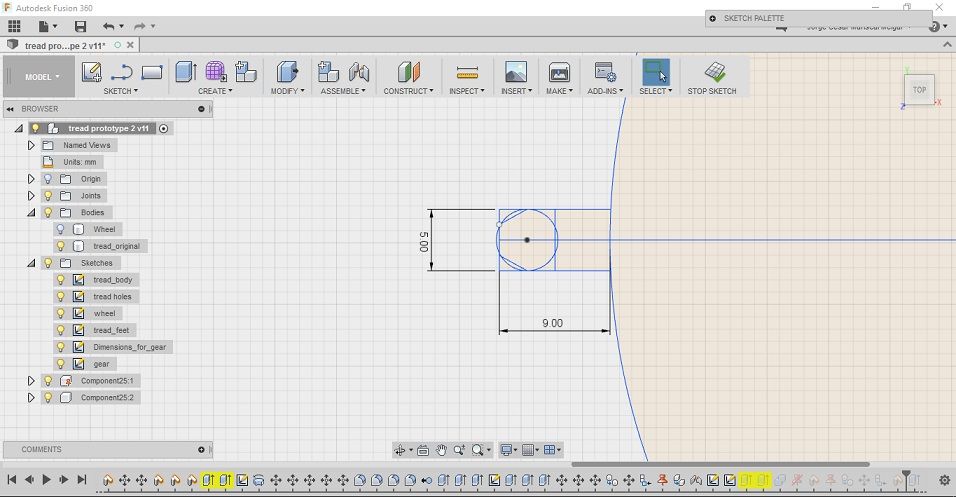Image resolution: width=956 pixels, height=497 pixels.
Task: Toggle visibility bulb of gear sketch
Action: [x=60, y=363]
